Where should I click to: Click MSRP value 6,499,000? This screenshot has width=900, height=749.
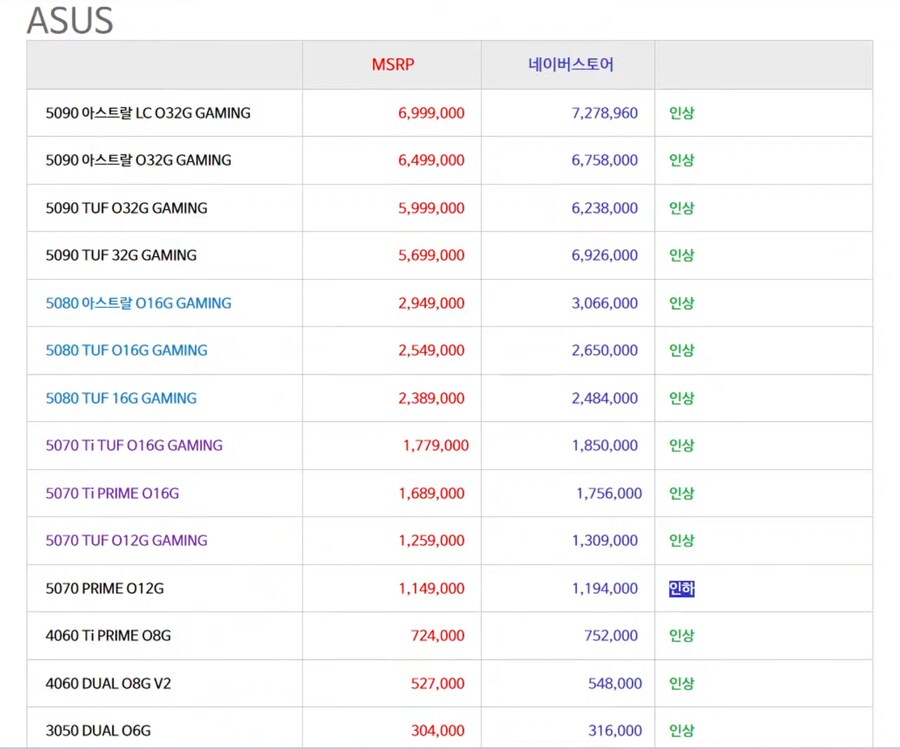click(431, 160)
